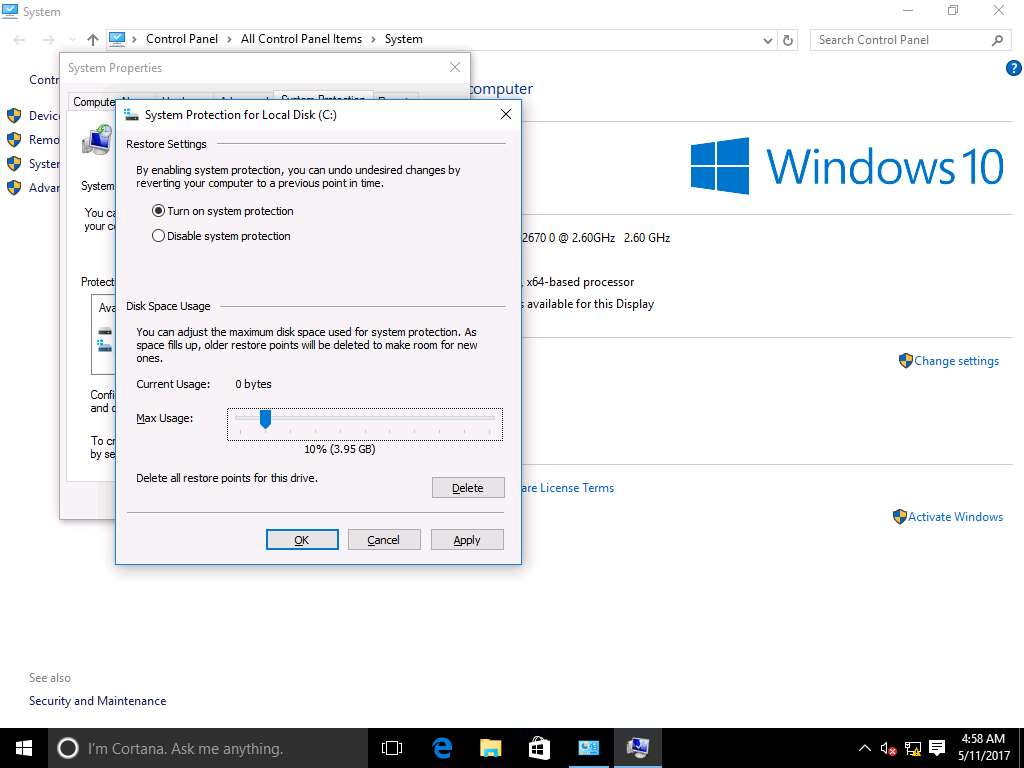1024x768 pixels.
Task: Click the Cortana circle icon
Action: coord(68,748)
